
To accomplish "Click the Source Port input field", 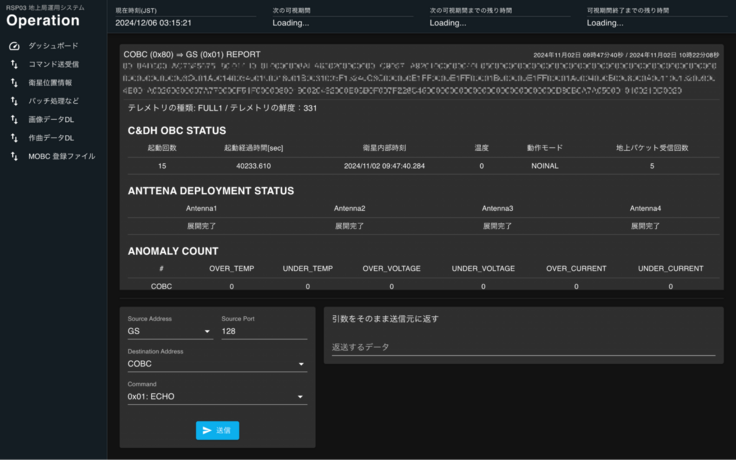I will tap(263, 331).
